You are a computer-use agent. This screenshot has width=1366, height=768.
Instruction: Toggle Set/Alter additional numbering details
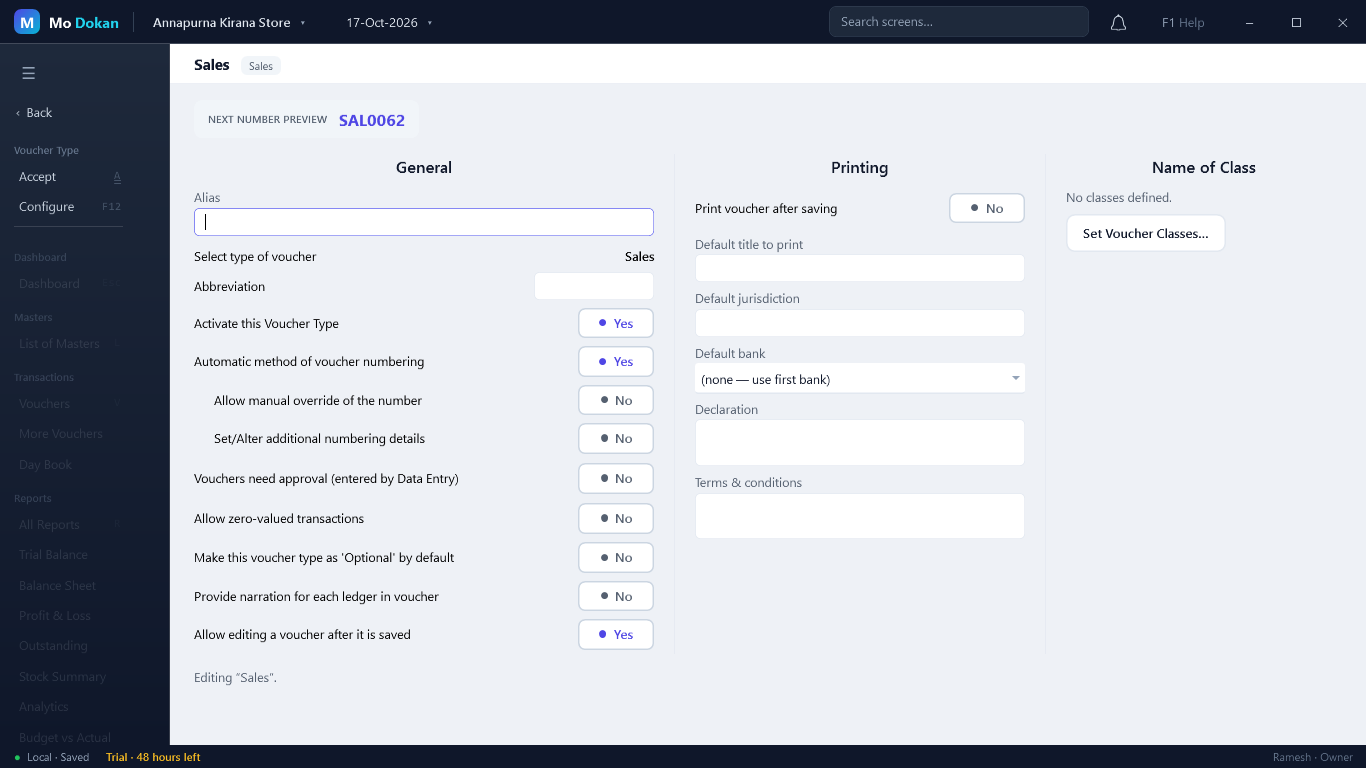point(616,439)
